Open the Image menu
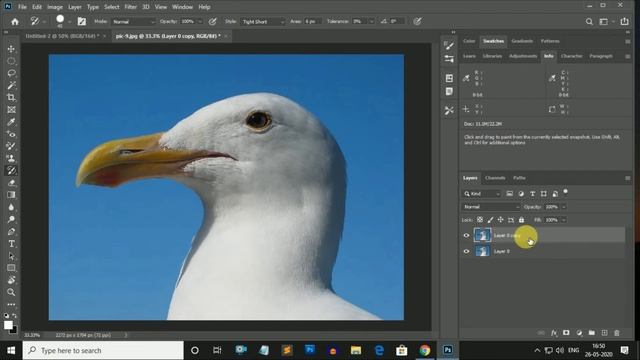The width and height of the screenshot is (640, 360). pos(55,7)
